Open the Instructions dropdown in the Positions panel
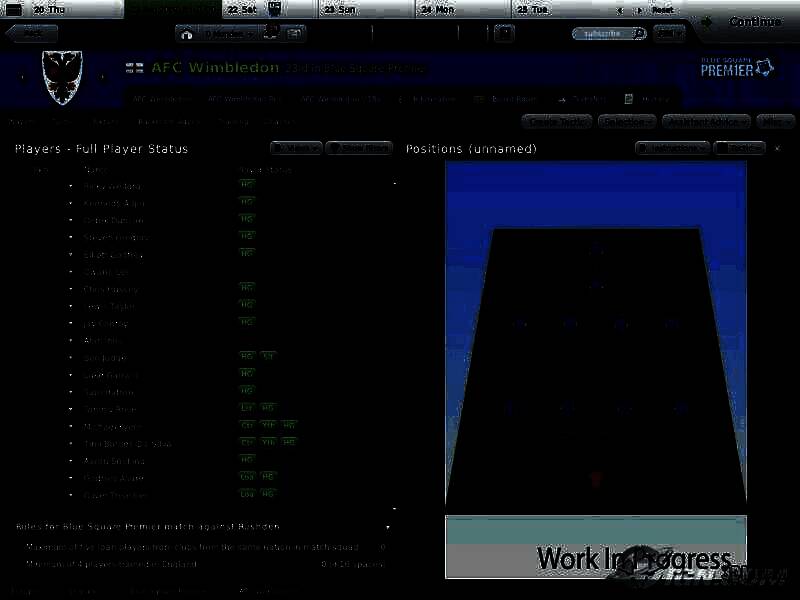Viewport: 800px width, 600px height. click(672, 148)
